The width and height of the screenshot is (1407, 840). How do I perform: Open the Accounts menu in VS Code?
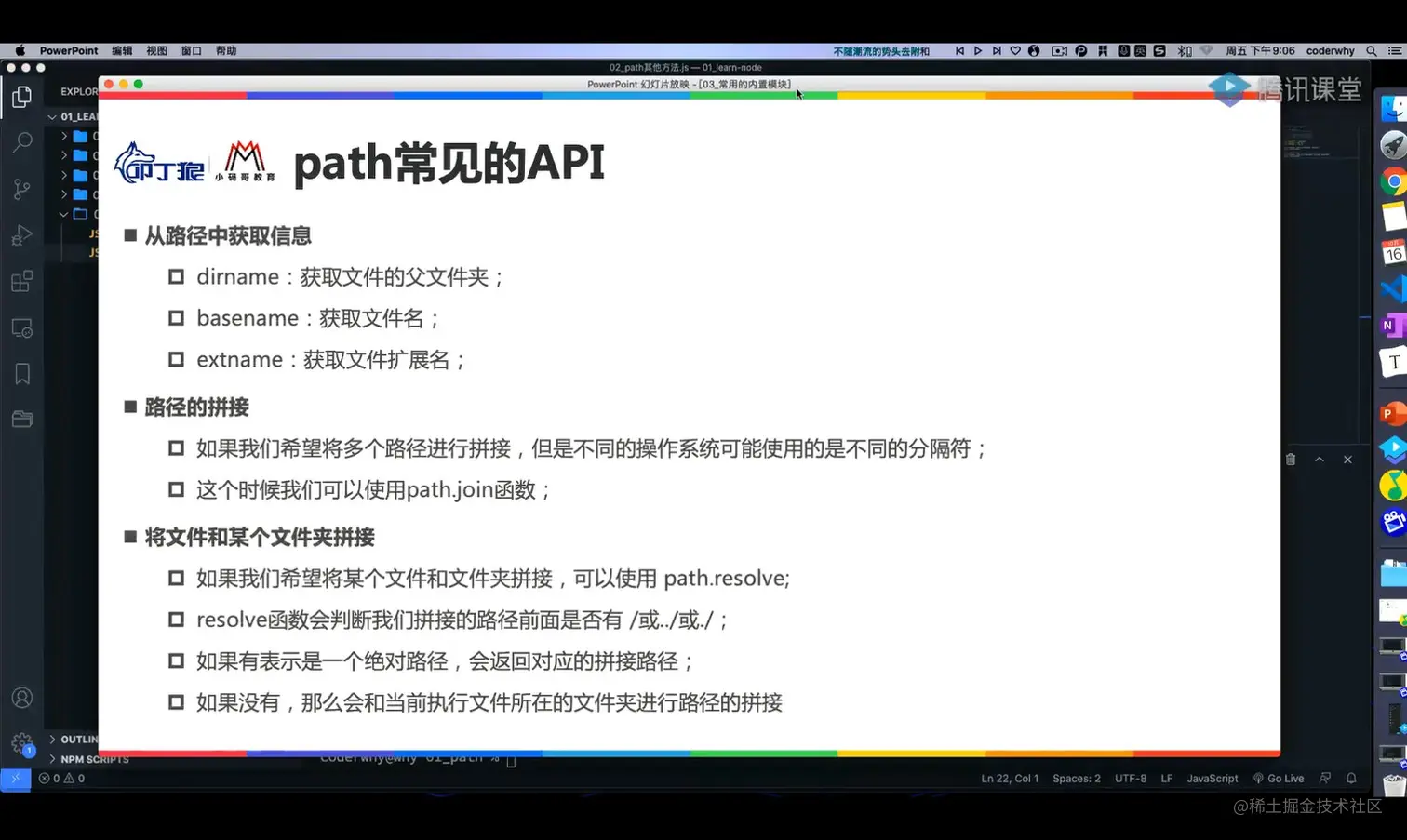[x=22, y=698]
